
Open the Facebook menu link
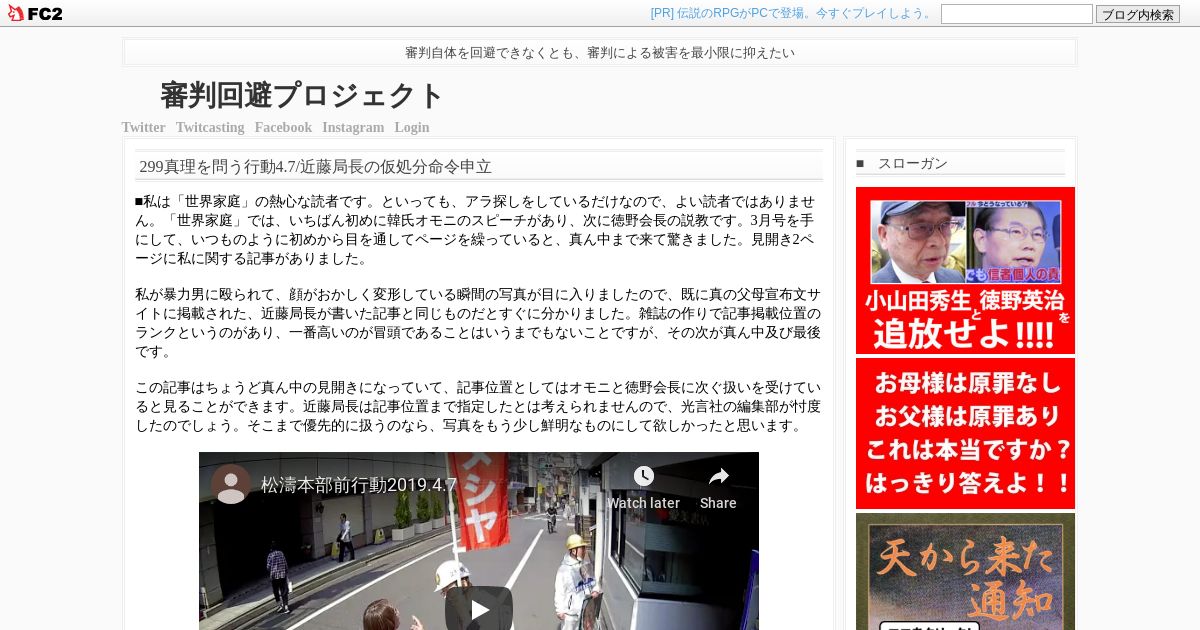pyautogui.click(x=283, y=127)
